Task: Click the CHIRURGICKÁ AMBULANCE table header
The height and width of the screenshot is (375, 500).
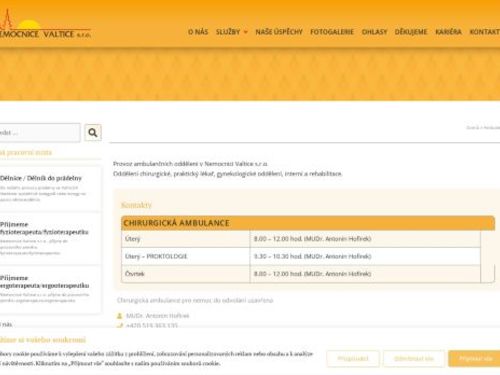Action: pyautogui.click(x=308, y=223)
